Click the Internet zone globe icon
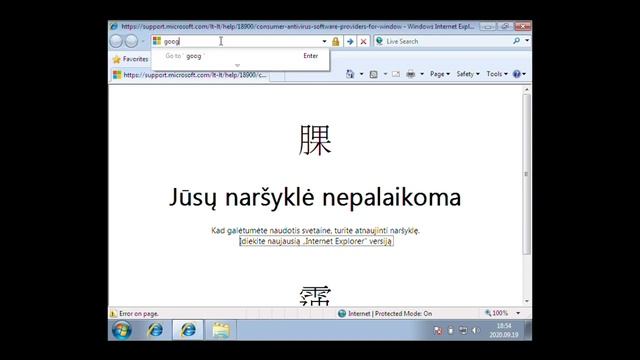This screenshot has height=360, width=640. pyautogui.click(x=342, y=313)
